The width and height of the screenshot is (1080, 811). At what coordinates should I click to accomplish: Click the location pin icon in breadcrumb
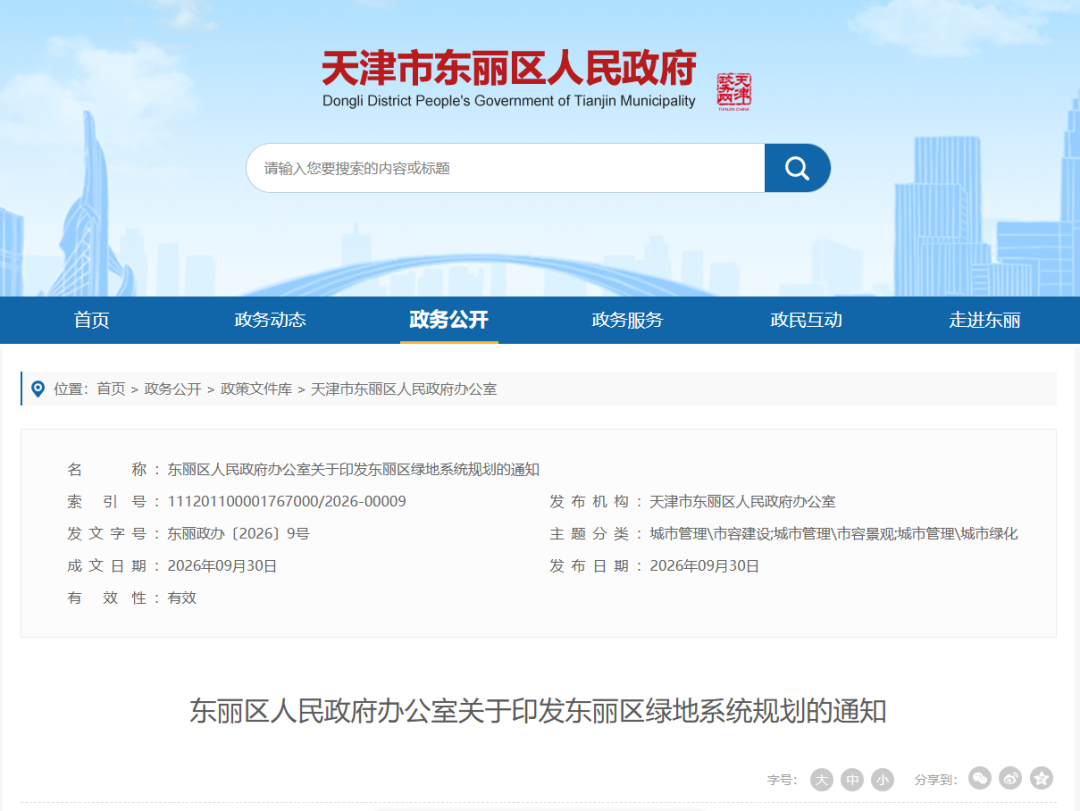tap(39, 389)
